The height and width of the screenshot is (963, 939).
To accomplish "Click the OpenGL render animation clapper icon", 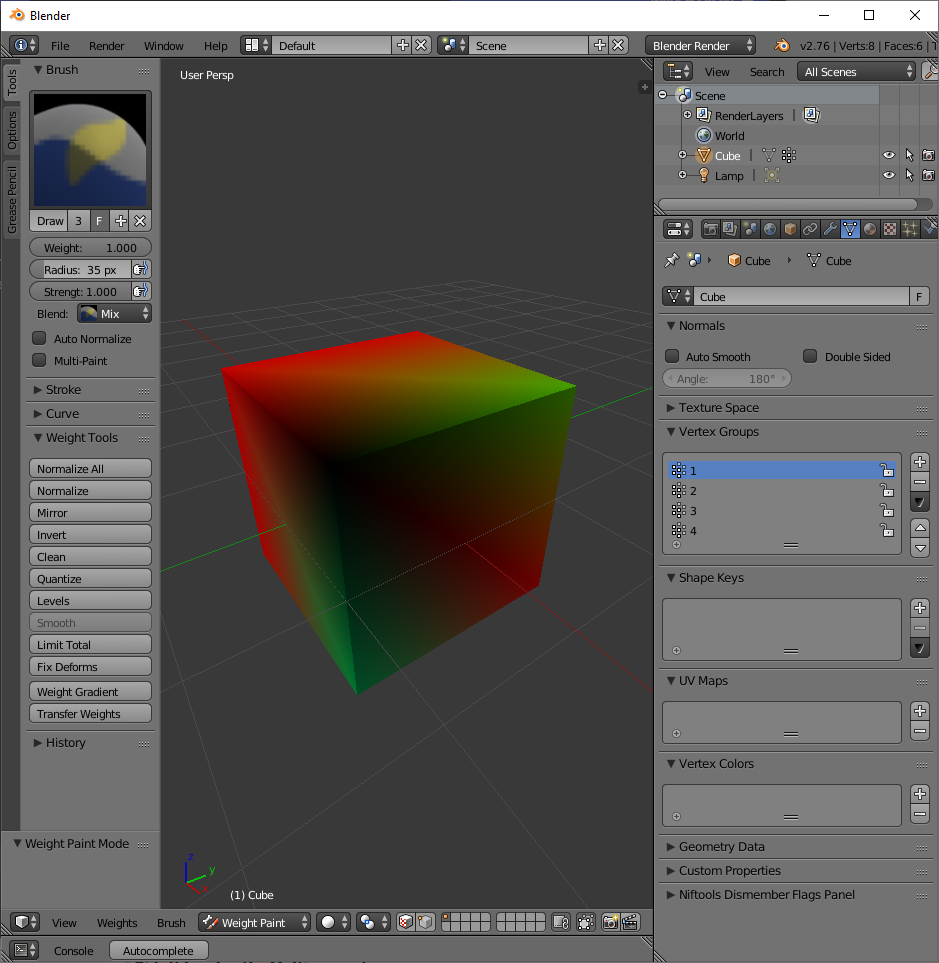I will click(x=630, y=922).
